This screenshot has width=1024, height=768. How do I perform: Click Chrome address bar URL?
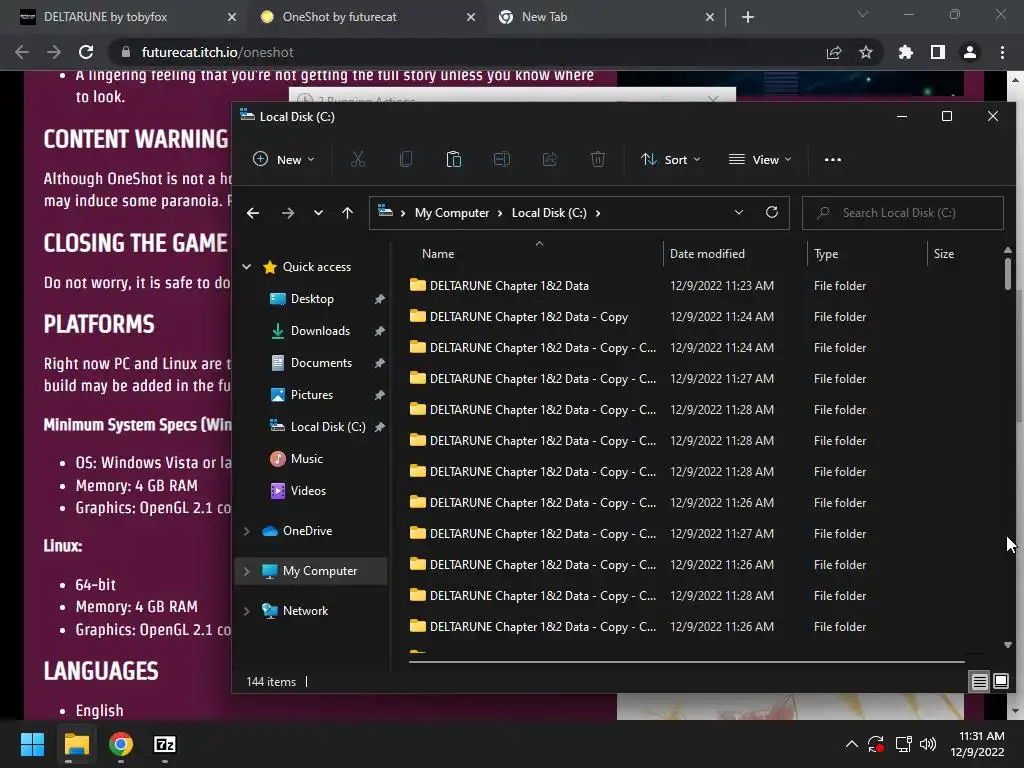click(217, 52)
